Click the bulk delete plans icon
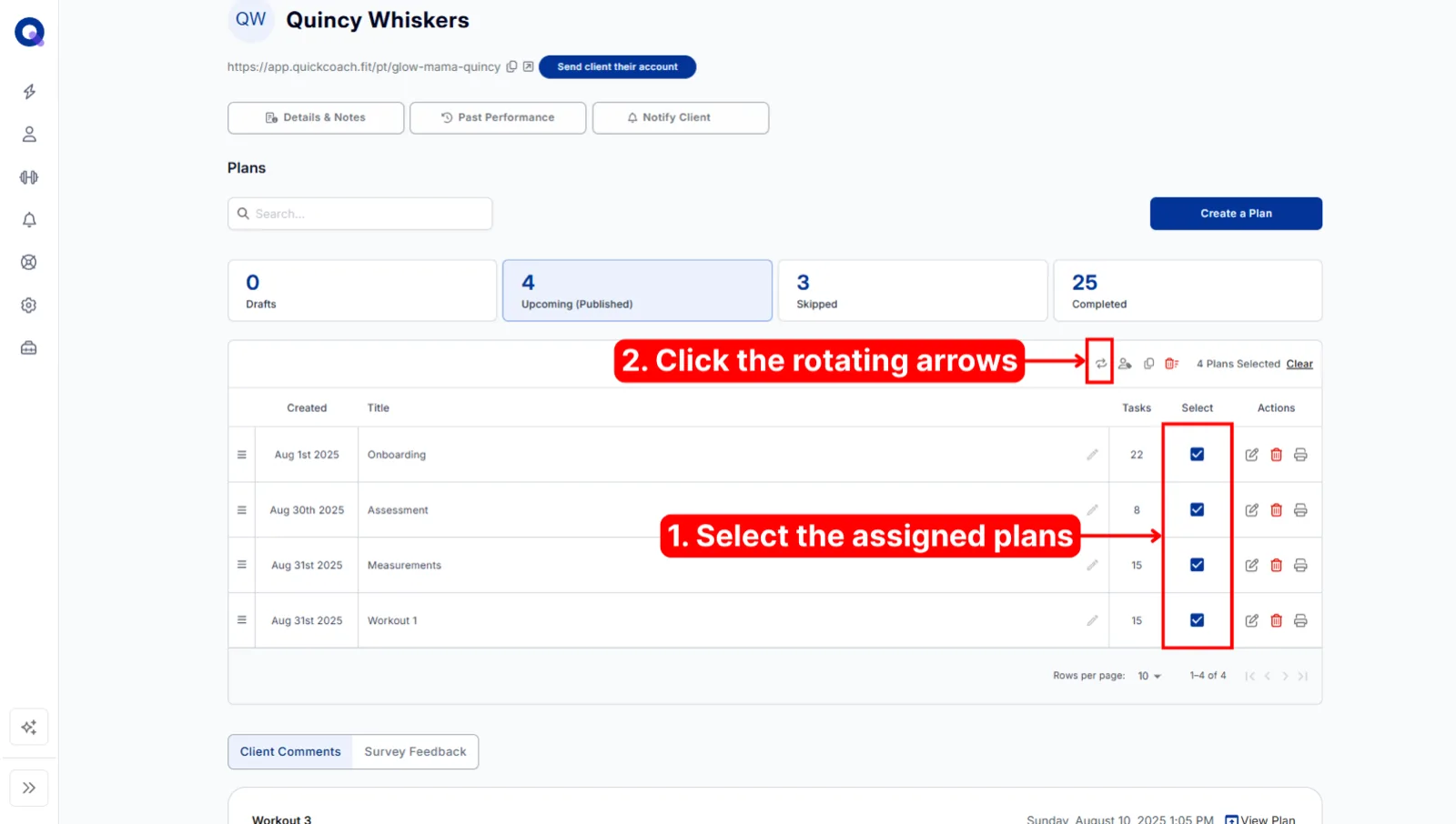This screenshot has height=824, width=1456. (1172, 364)
